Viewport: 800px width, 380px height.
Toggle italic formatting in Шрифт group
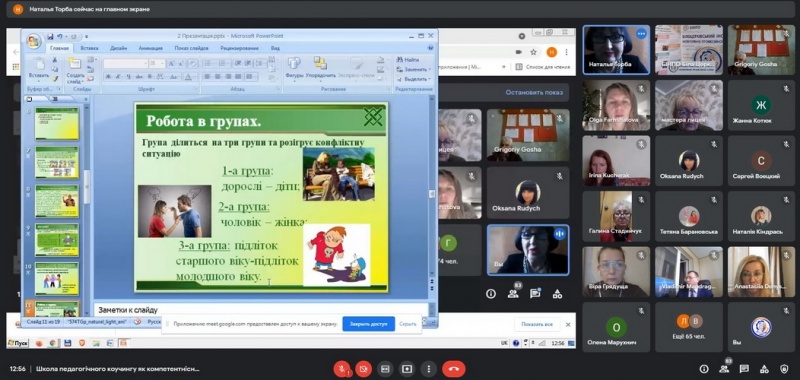[x=118, y=77]
